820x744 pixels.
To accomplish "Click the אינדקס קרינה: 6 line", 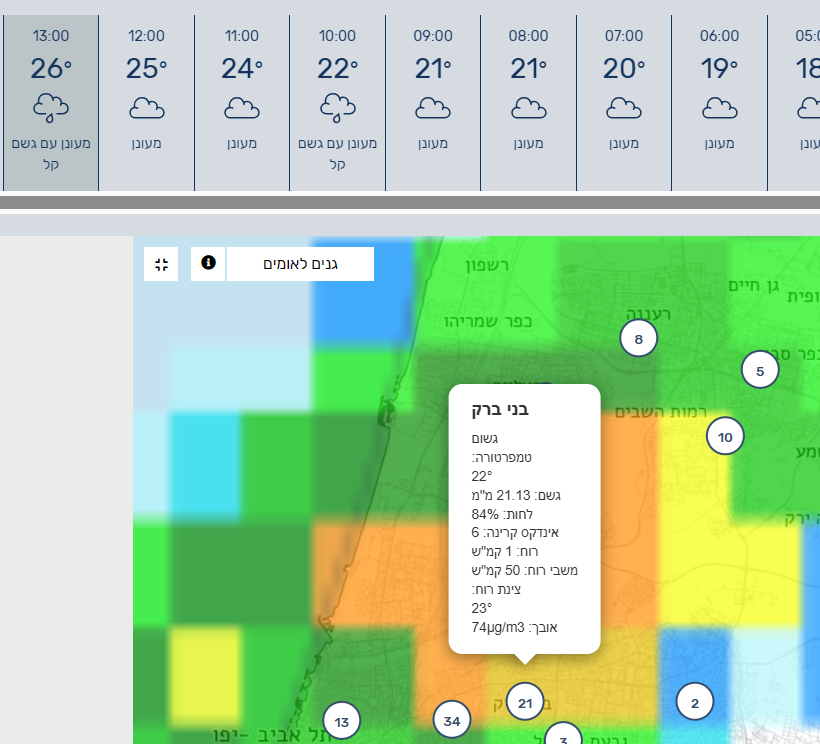I will [515, 533].
